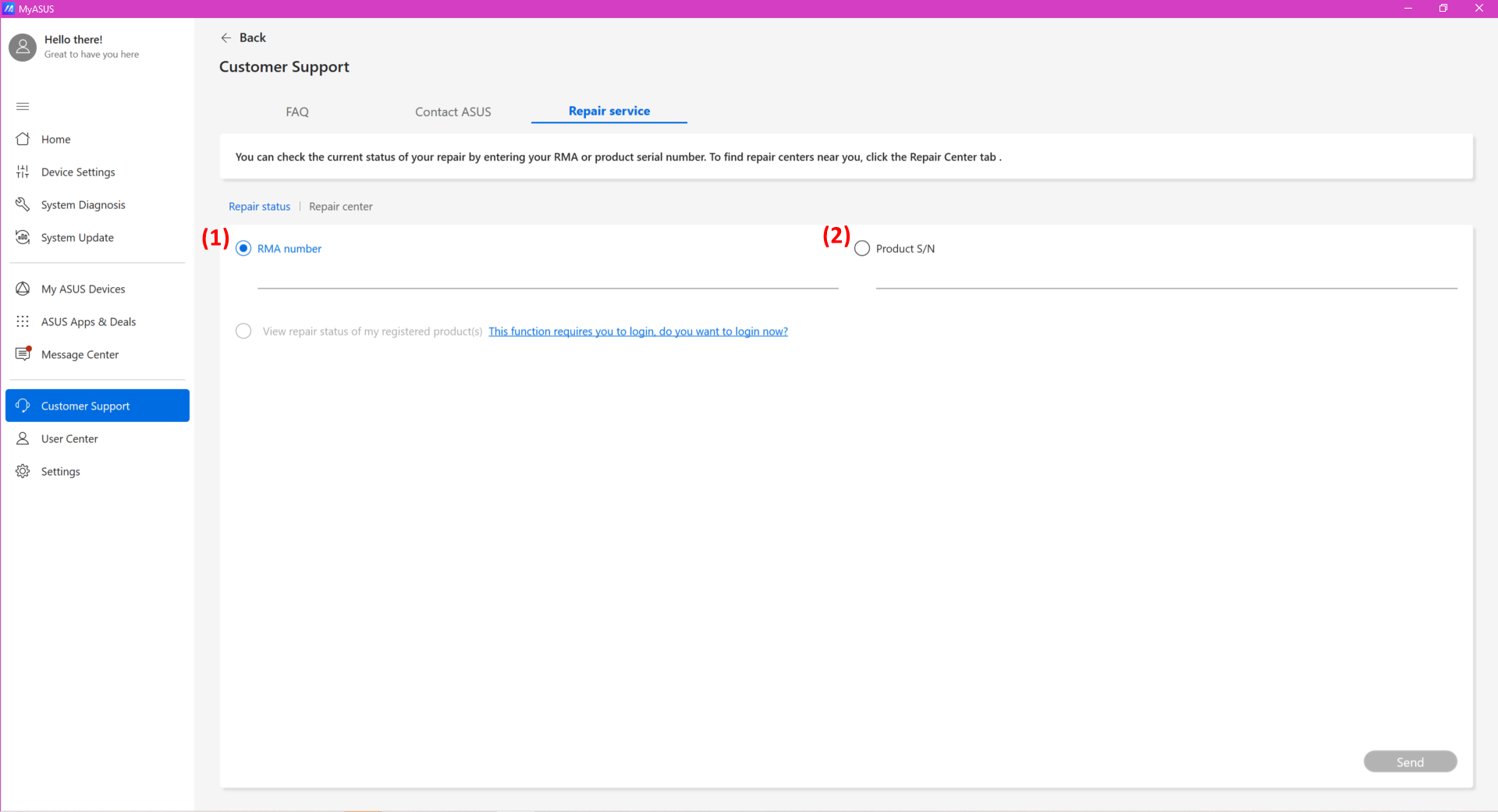
Task: Click the user profile avatar icon
Action: tap(23, 48)
